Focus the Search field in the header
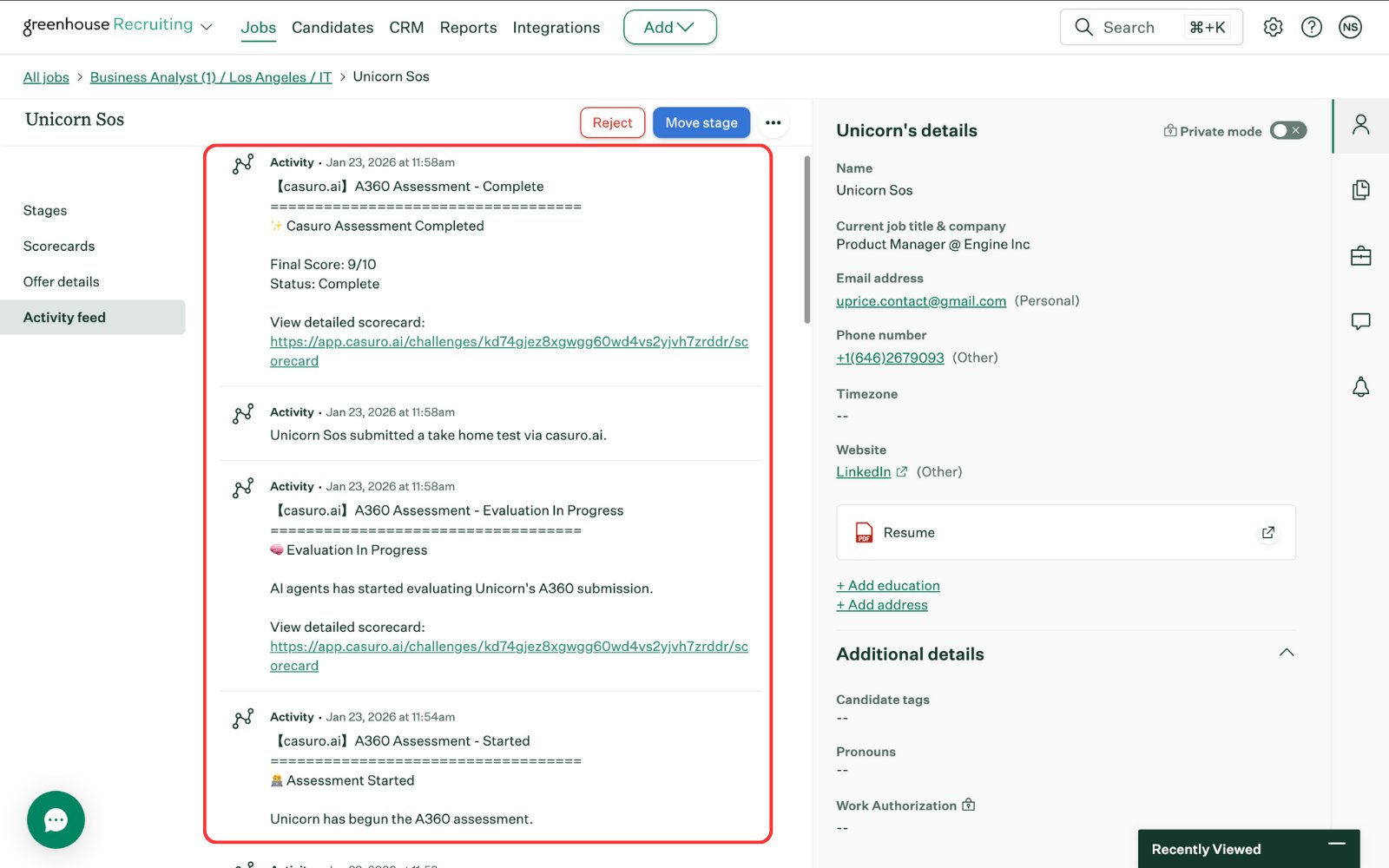This screenshot has width=1389, height=868. [1151, 27]
